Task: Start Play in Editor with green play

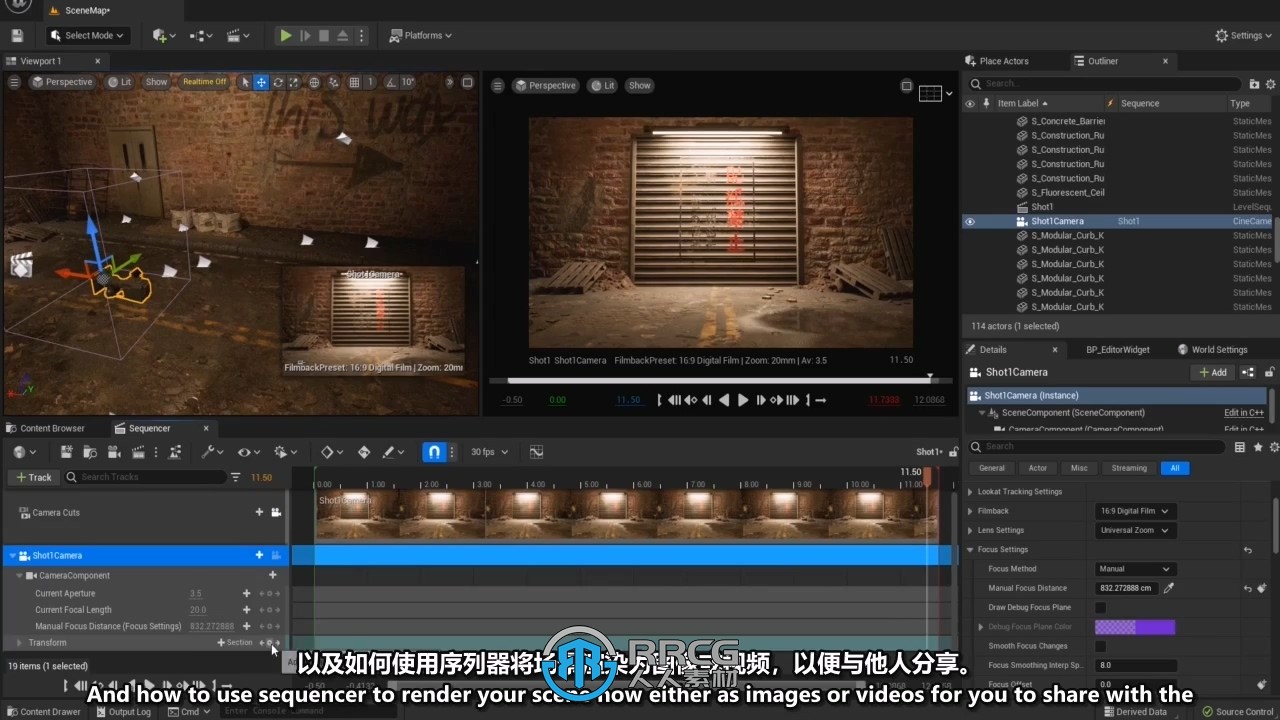Action: (x=286, y=35)
